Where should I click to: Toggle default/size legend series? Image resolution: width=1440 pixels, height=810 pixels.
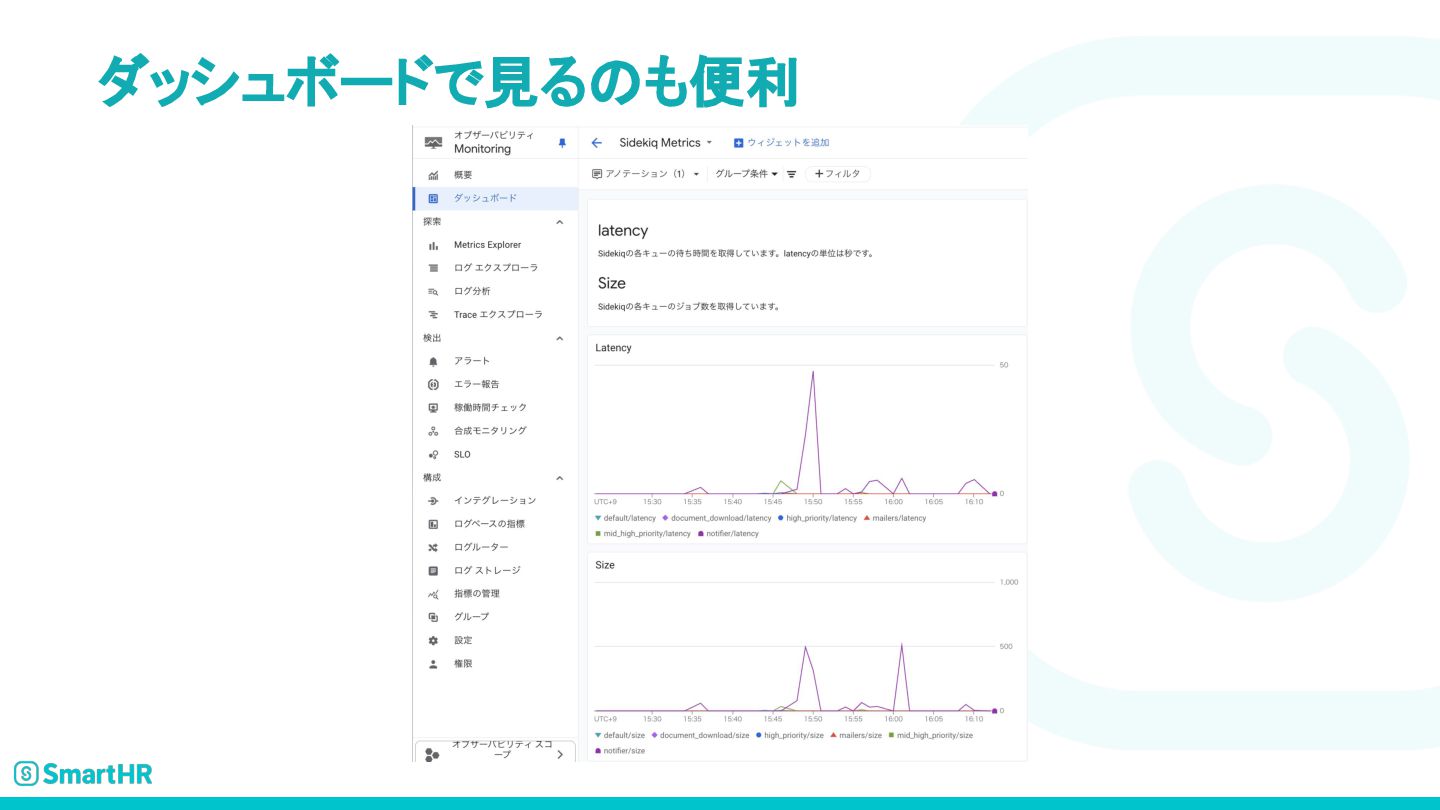tap(620, 735)
